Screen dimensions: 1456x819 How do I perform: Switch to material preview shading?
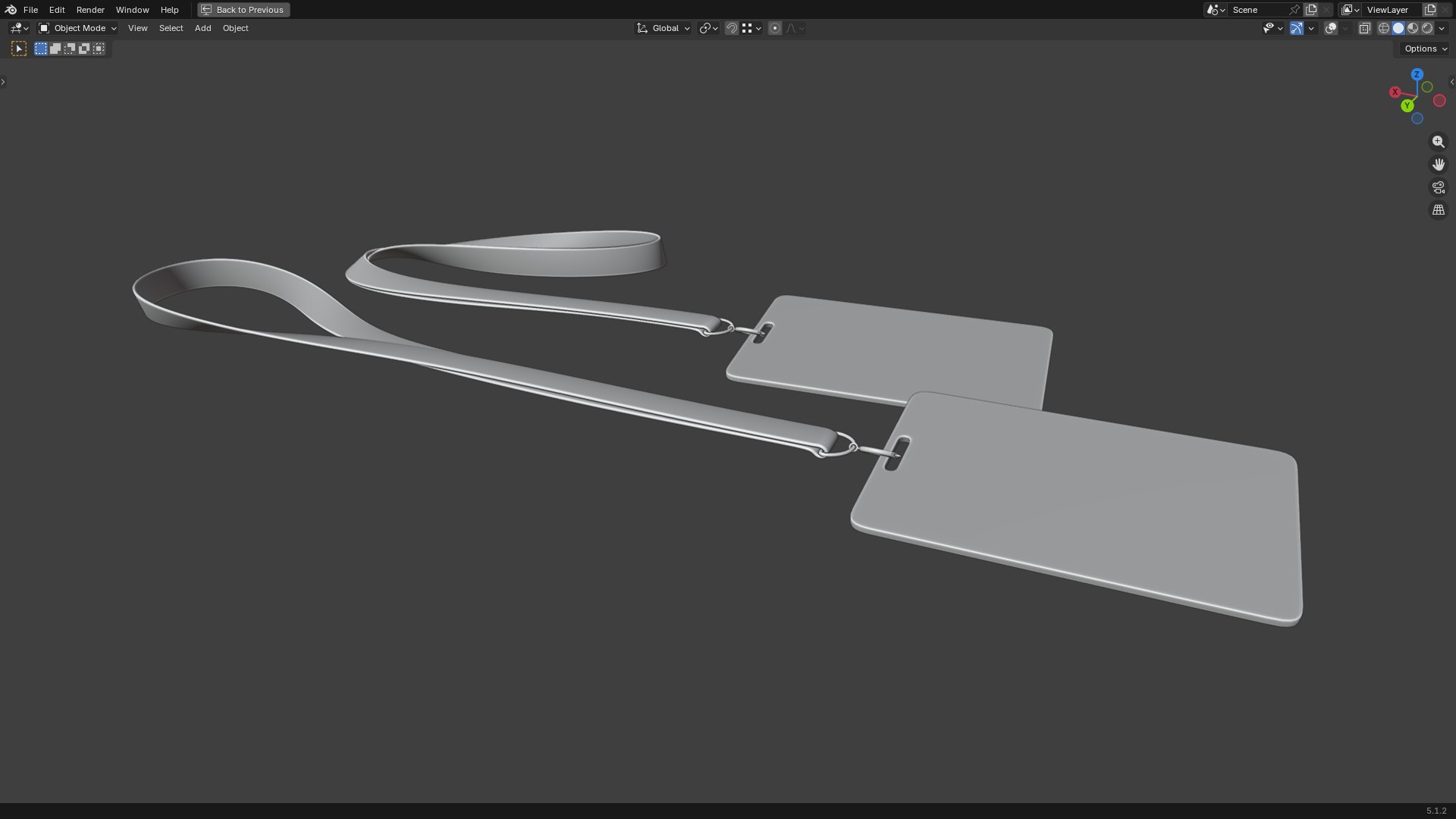tap(1413, 28)
